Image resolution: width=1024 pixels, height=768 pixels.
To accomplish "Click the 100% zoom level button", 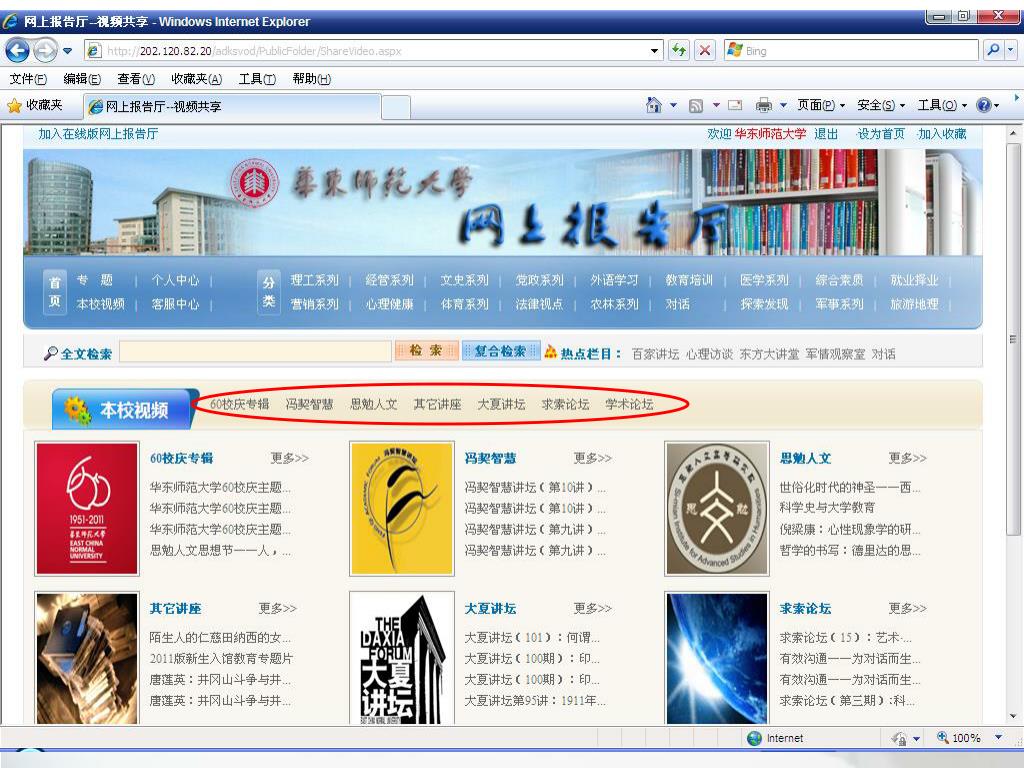I will coord(959,738).
